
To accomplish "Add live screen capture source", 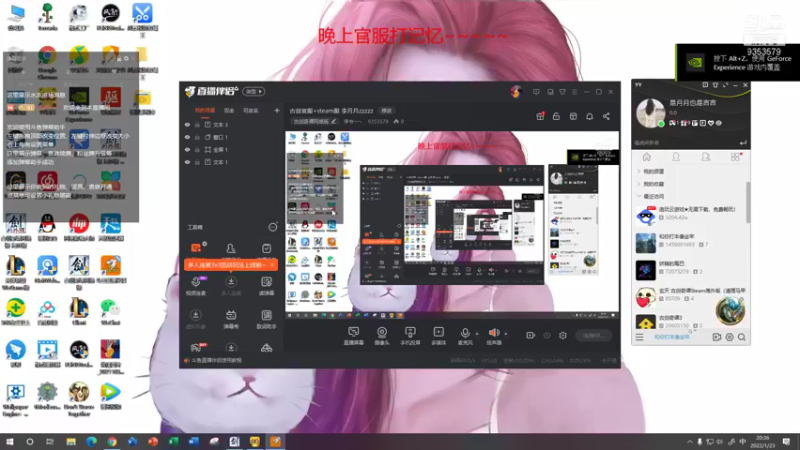I will (x=354, y=336).
